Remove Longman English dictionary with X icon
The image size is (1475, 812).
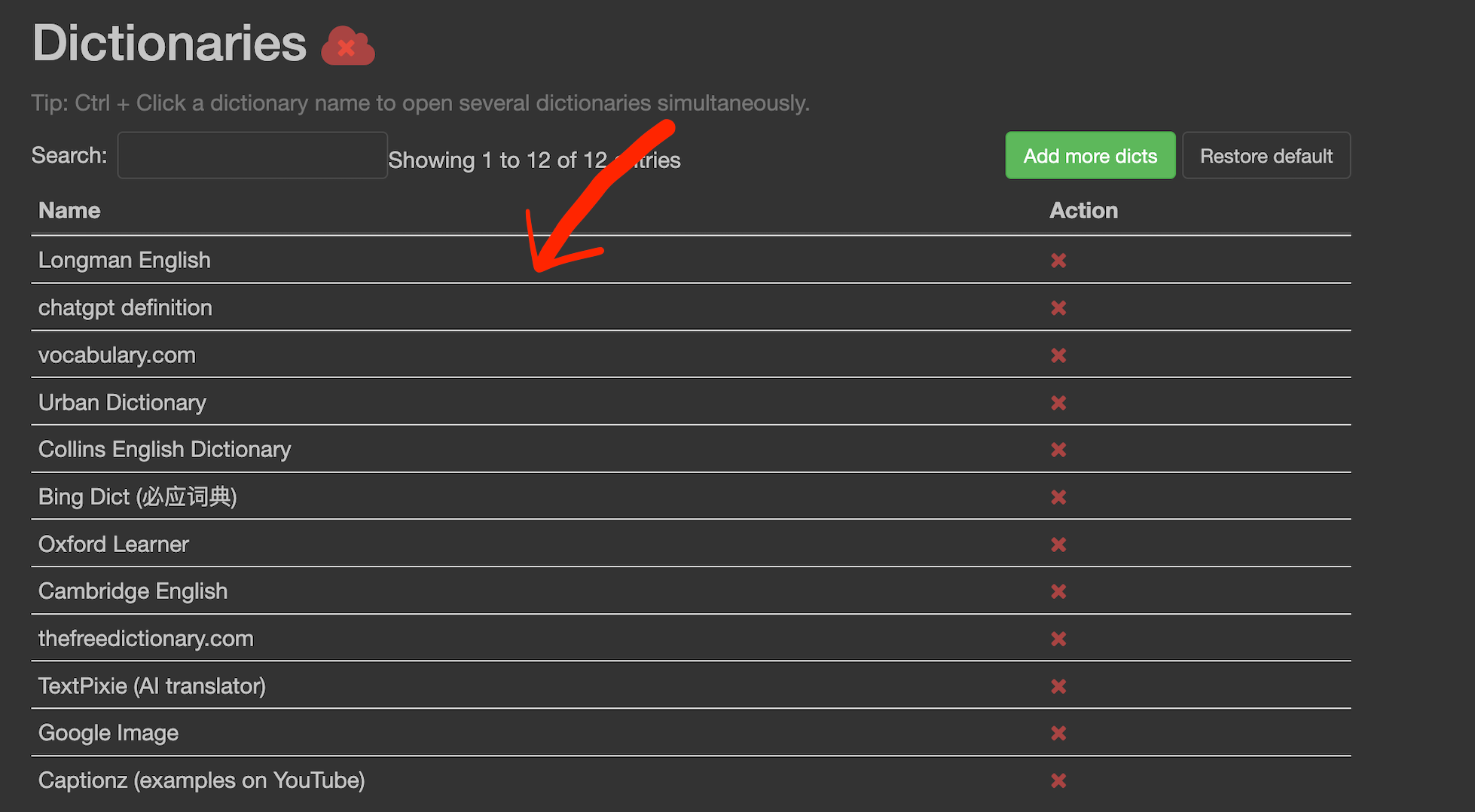[x=1058, y=261]
